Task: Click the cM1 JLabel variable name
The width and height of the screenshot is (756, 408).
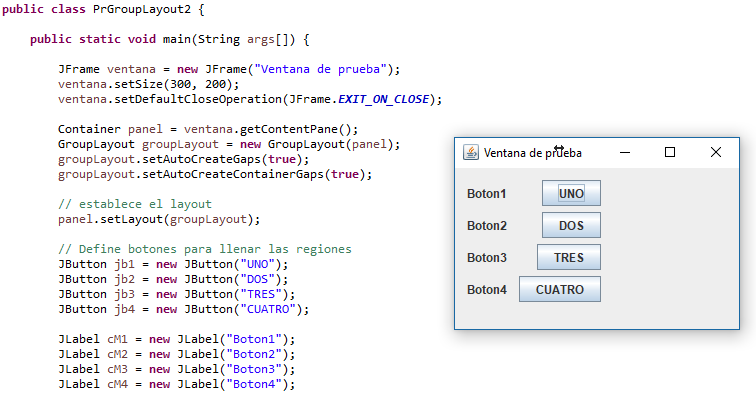Action: (120, 339)
